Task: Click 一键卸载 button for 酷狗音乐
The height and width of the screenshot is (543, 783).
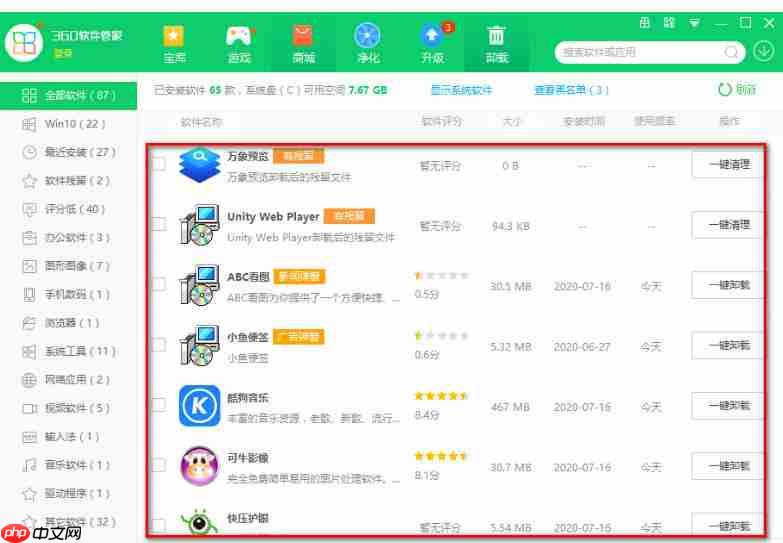Action: pos(728,405)
